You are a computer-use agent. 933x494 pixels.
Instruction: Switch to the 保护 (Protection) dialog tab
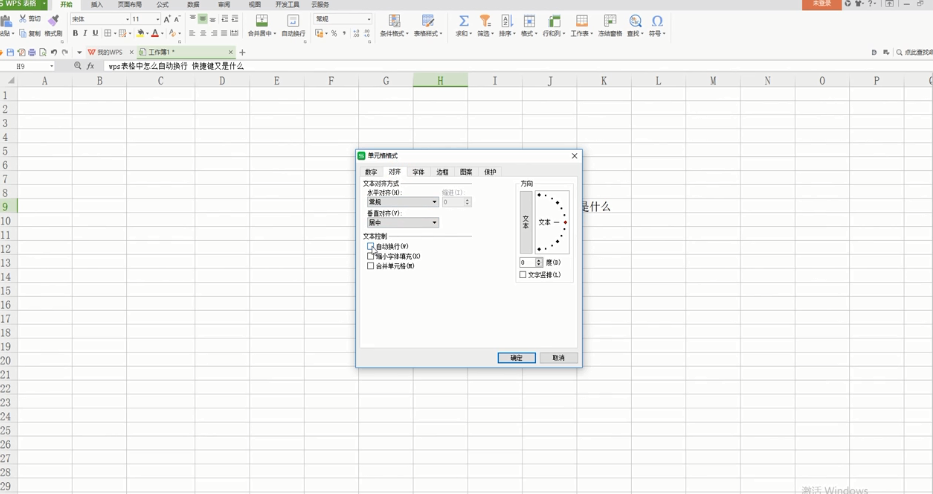click(x=490, y=172)
